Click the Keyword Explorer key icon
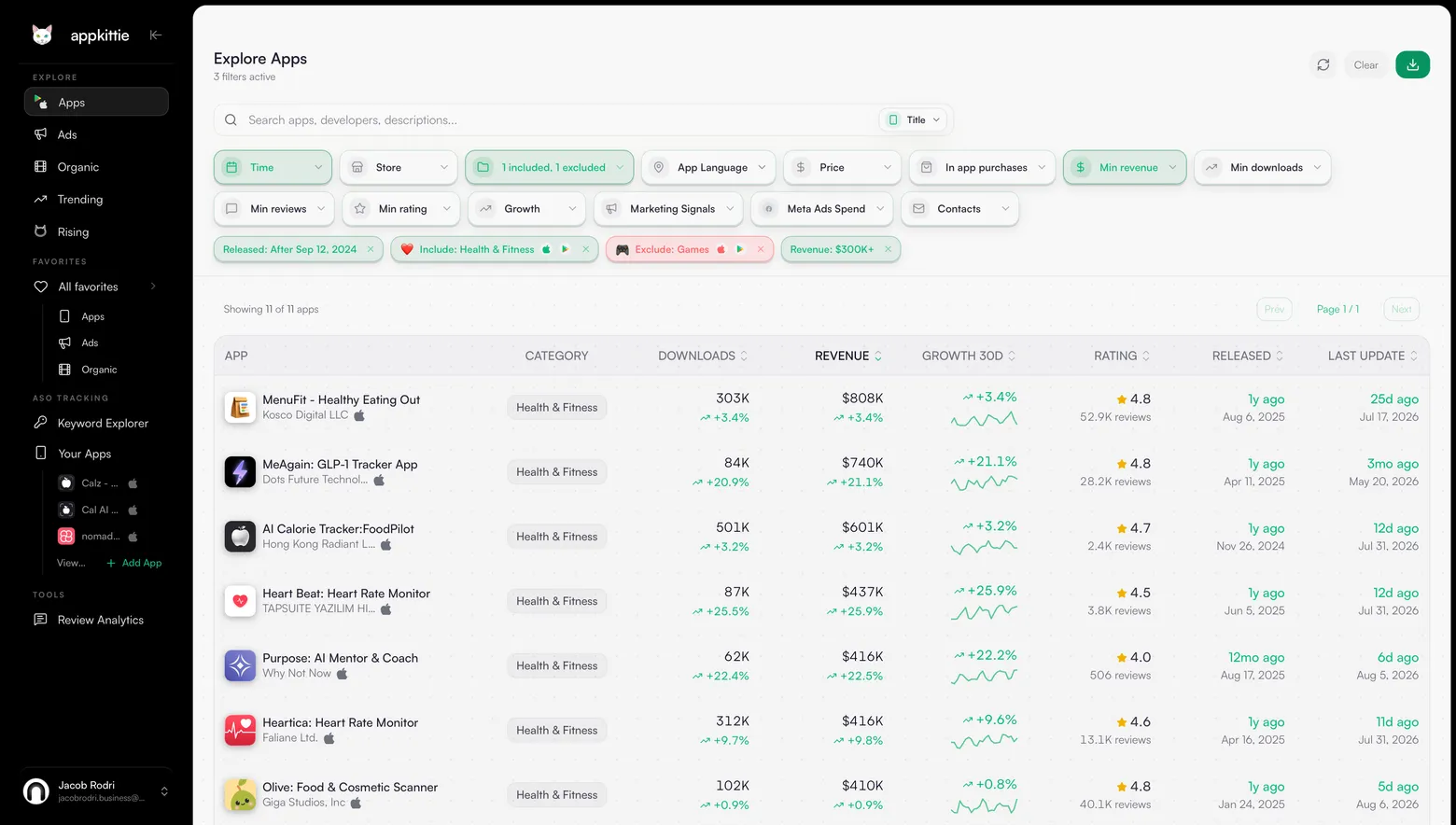This screenshot has height=825, width=1456. pyautogui.click(x=40, y=423)
